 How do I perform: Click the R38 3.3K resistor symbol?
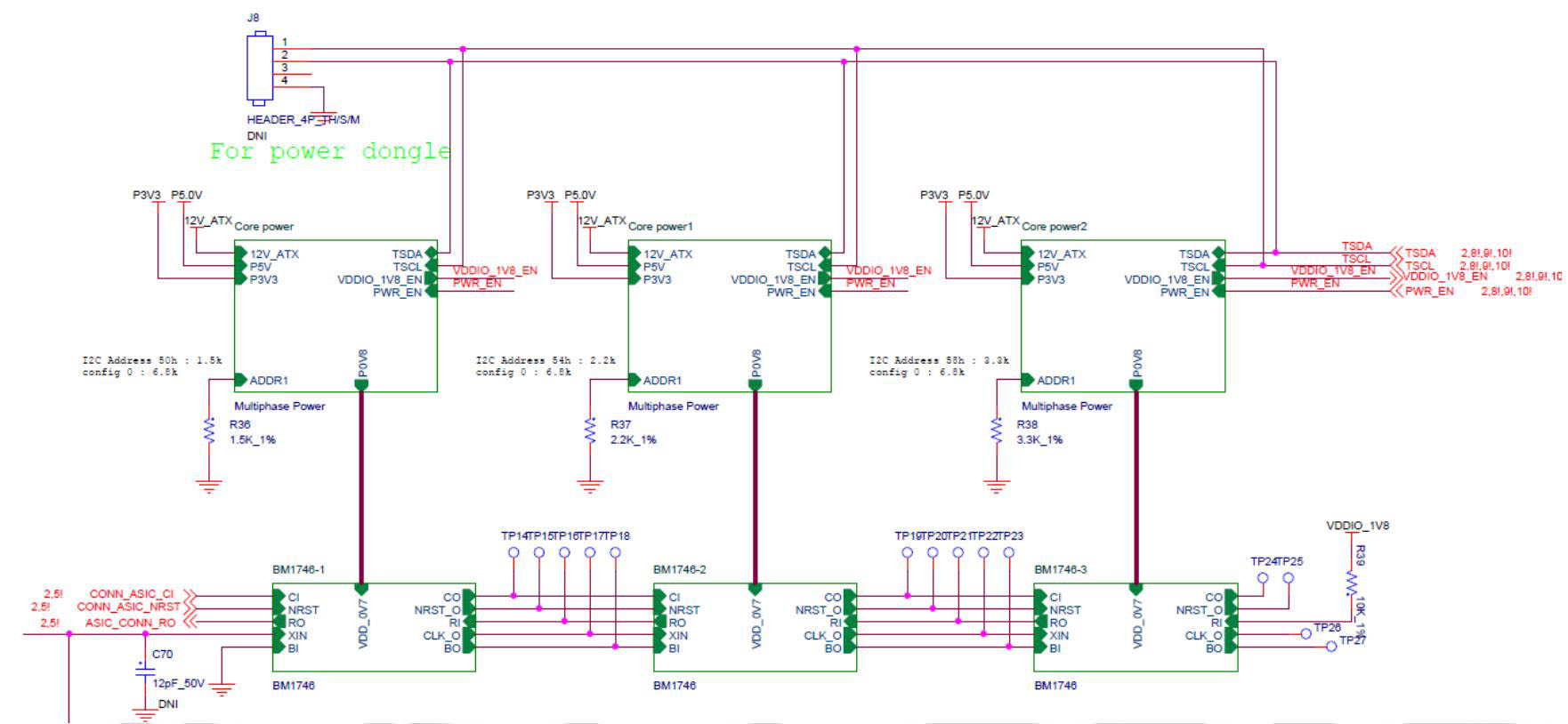[x=997, y=430]
